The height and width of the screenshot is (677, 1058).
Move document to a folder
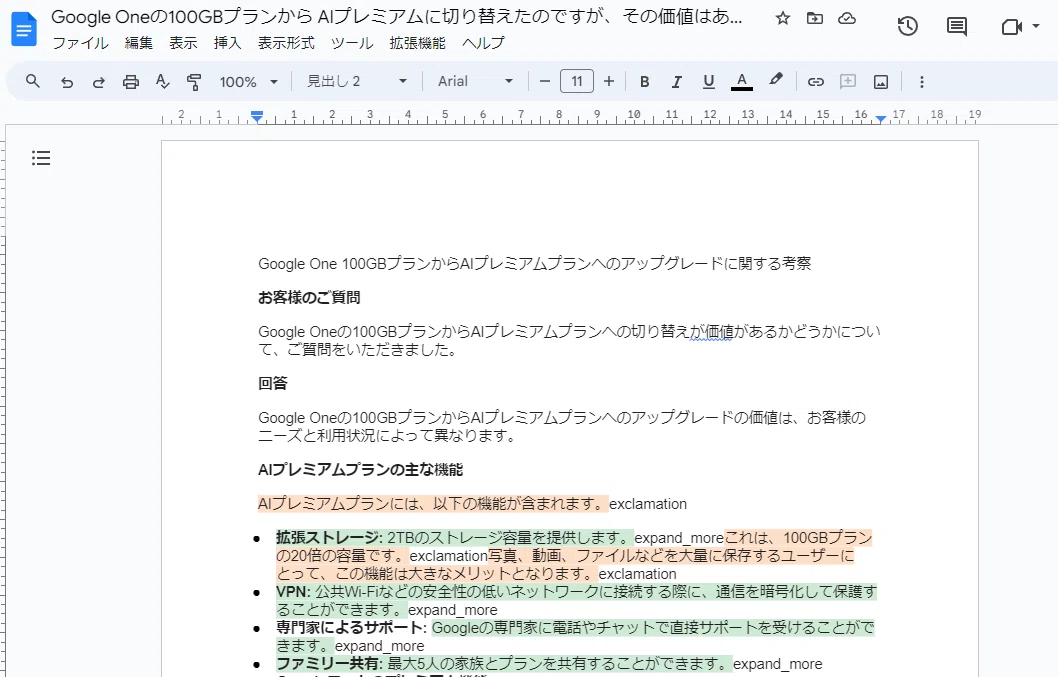(x=814, y=18)
